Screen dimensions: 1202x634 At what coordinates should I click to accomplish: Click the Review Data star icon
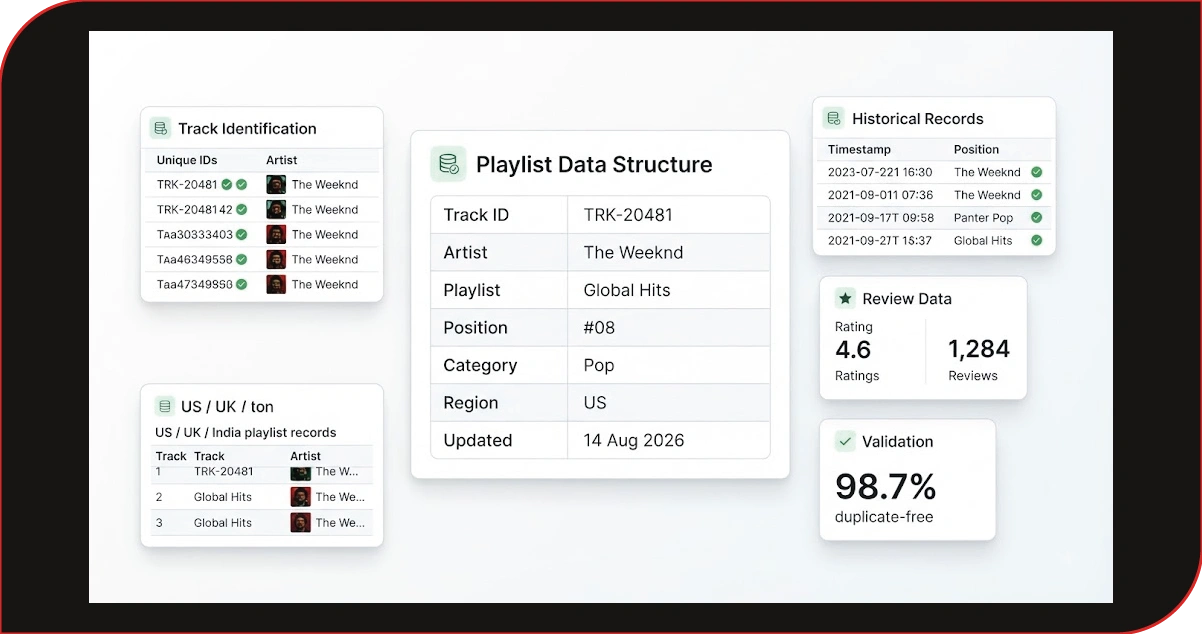(x=845, y=298)
